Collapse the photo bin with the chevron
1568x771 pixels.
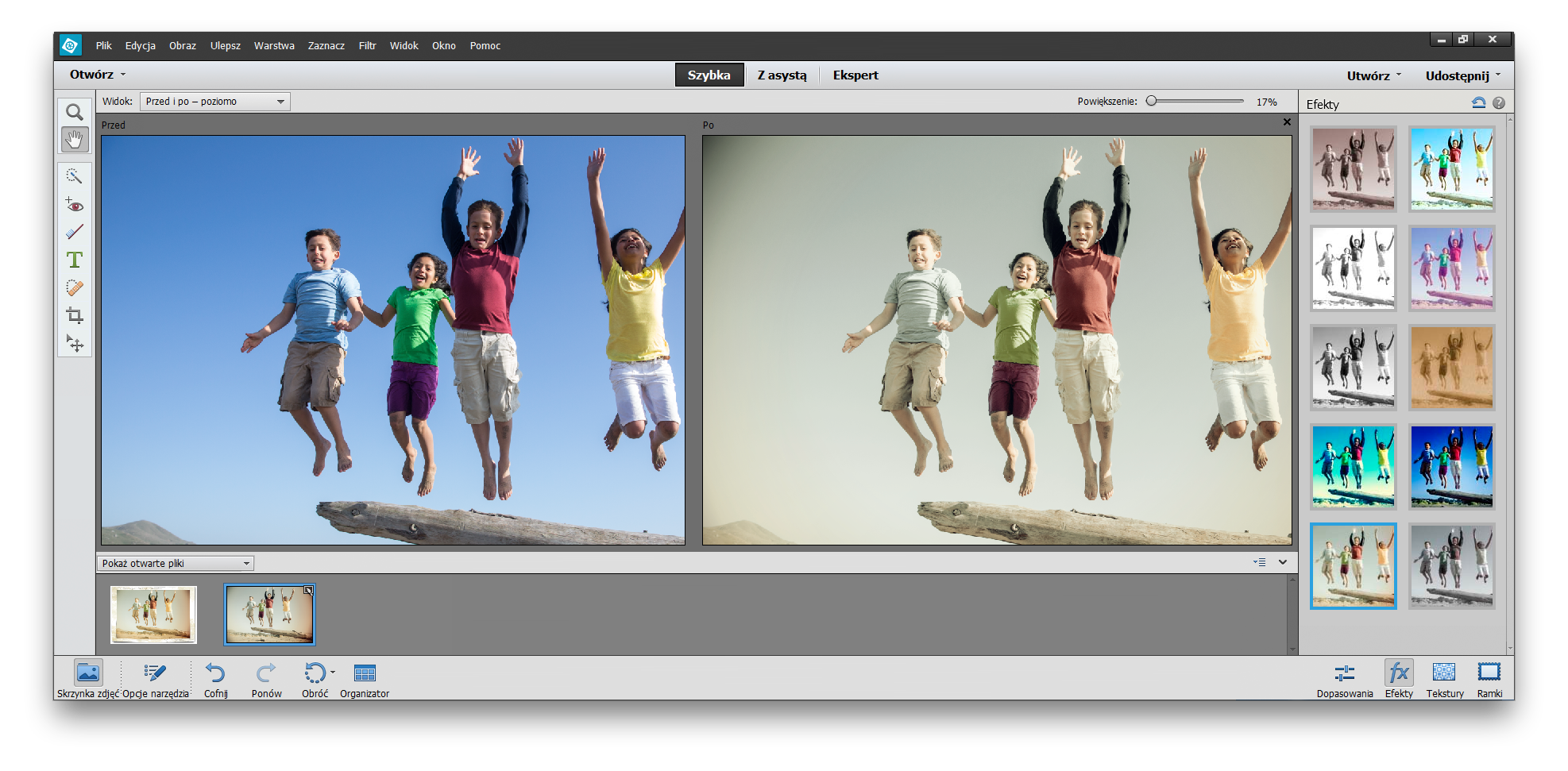coord(1283,562)
